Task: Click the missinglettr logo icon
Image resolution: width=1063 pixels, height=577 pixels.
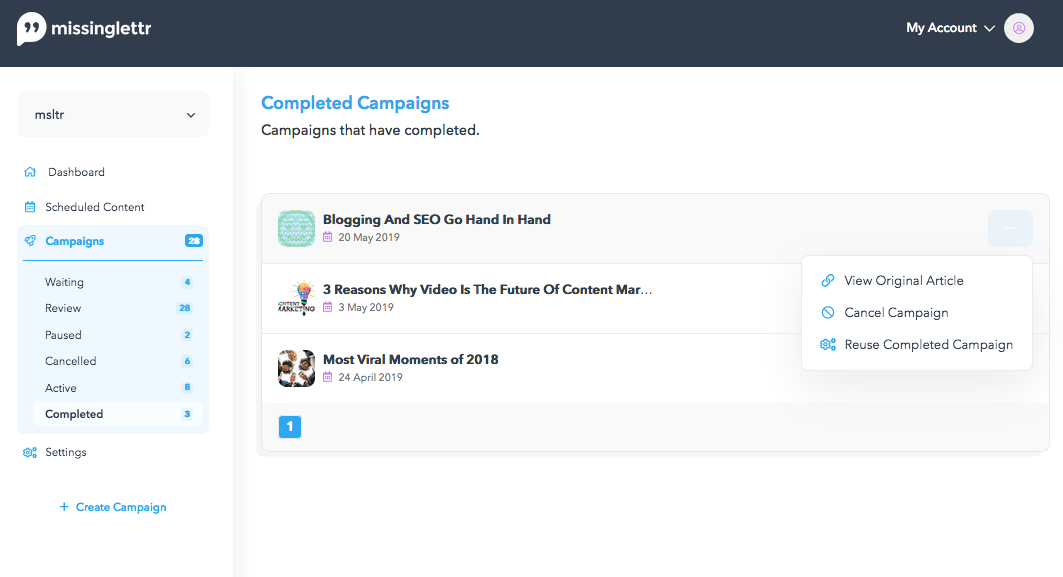Action: click(x=31, y=29)
